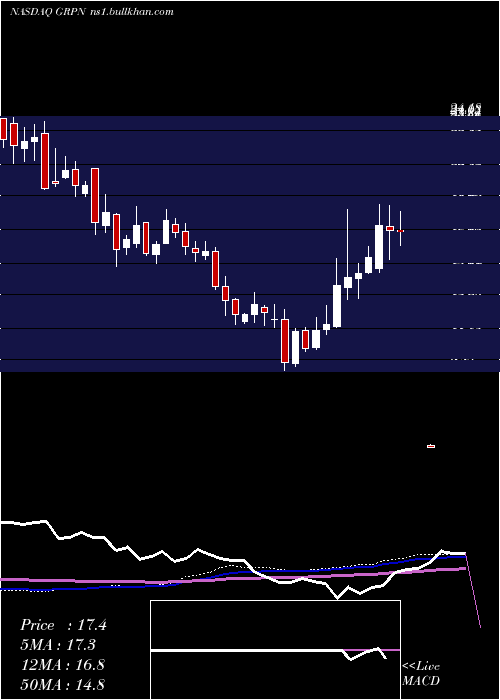Click the 5MA : 17.3 value

coord(58,645)
